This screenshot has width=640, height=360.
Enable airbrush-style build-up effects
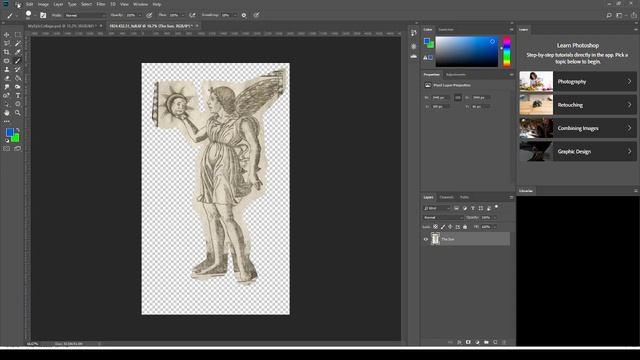point(192,15)
